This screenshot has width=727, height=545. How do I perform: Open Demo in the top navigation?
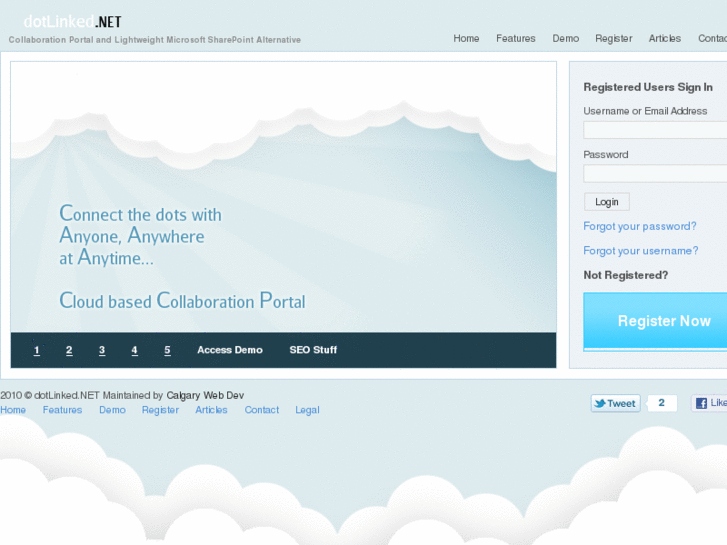click(565, 38)
